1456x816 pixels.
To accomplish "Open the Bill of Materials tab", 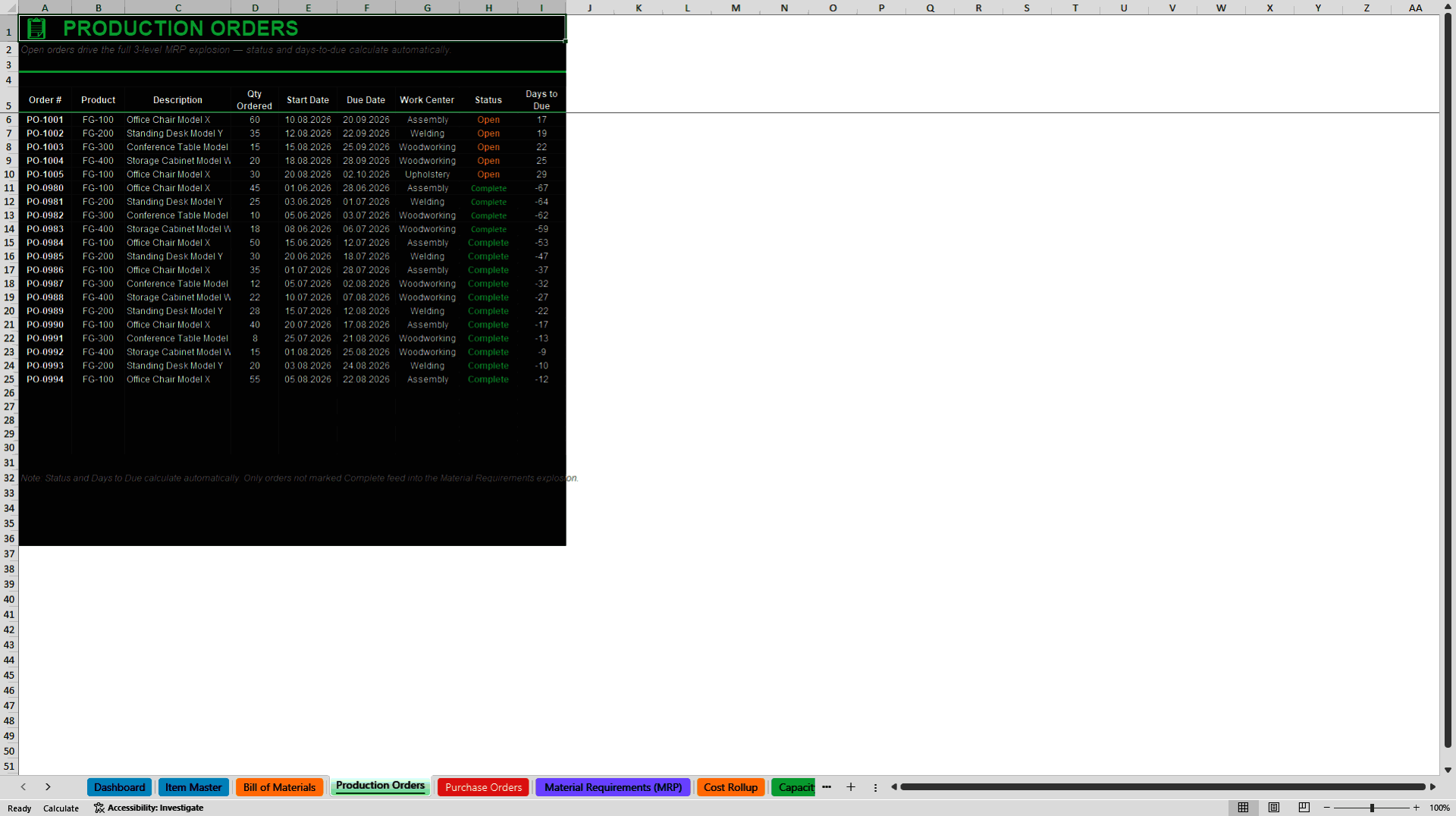I will pyautogui.click(x=279, y=787).
